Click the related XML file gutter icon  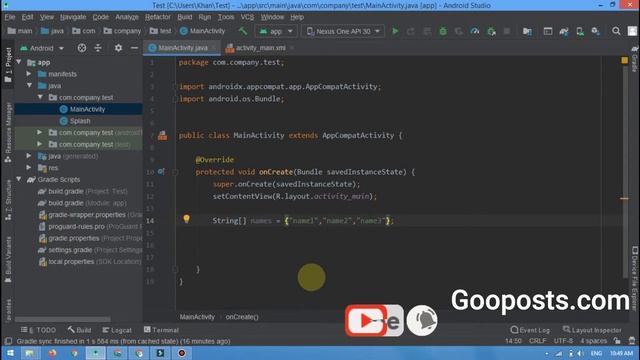tap(162, 135)
